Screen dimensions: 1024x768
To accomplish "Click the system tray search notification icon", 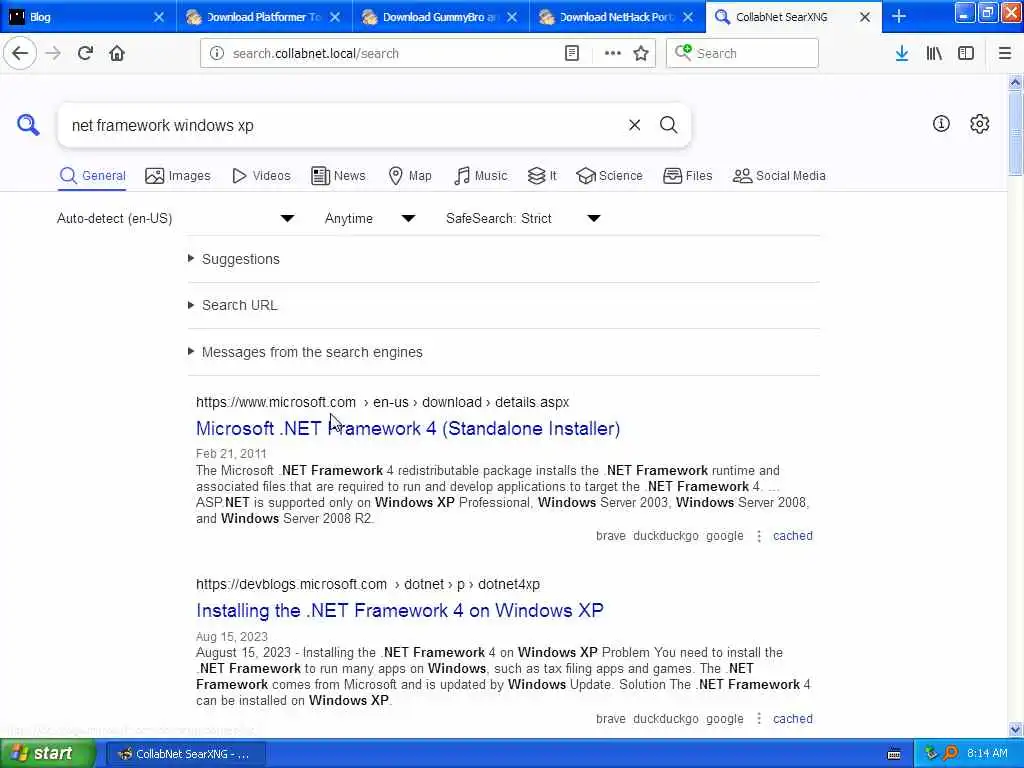I will (950, 753).
